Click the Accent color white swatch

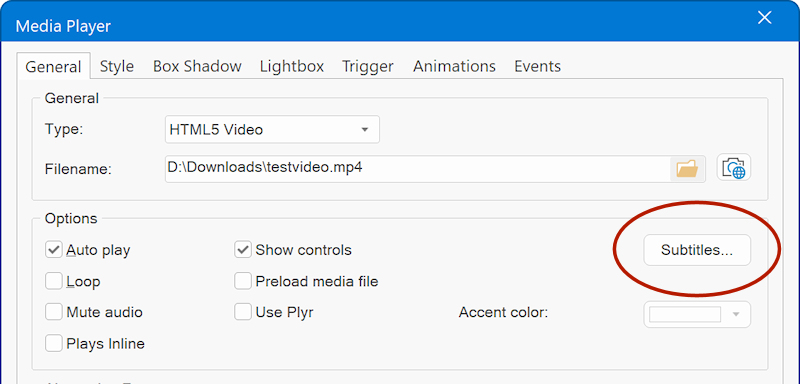coord(685,314)
